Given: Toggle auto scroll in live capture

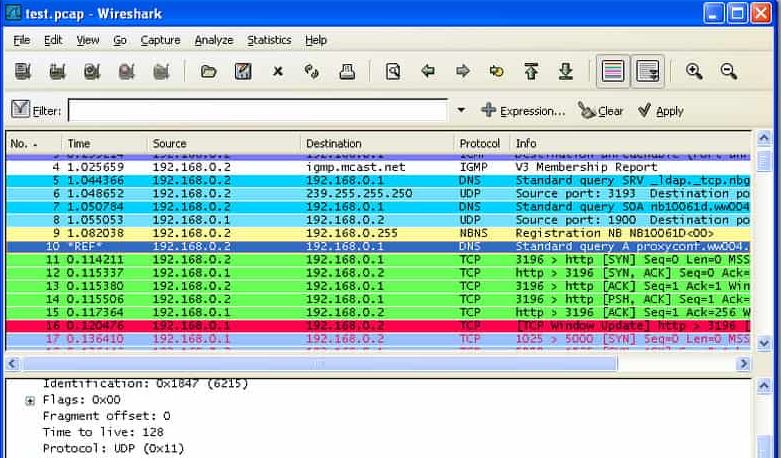Looking at the screenshot, I should [648, 72].
